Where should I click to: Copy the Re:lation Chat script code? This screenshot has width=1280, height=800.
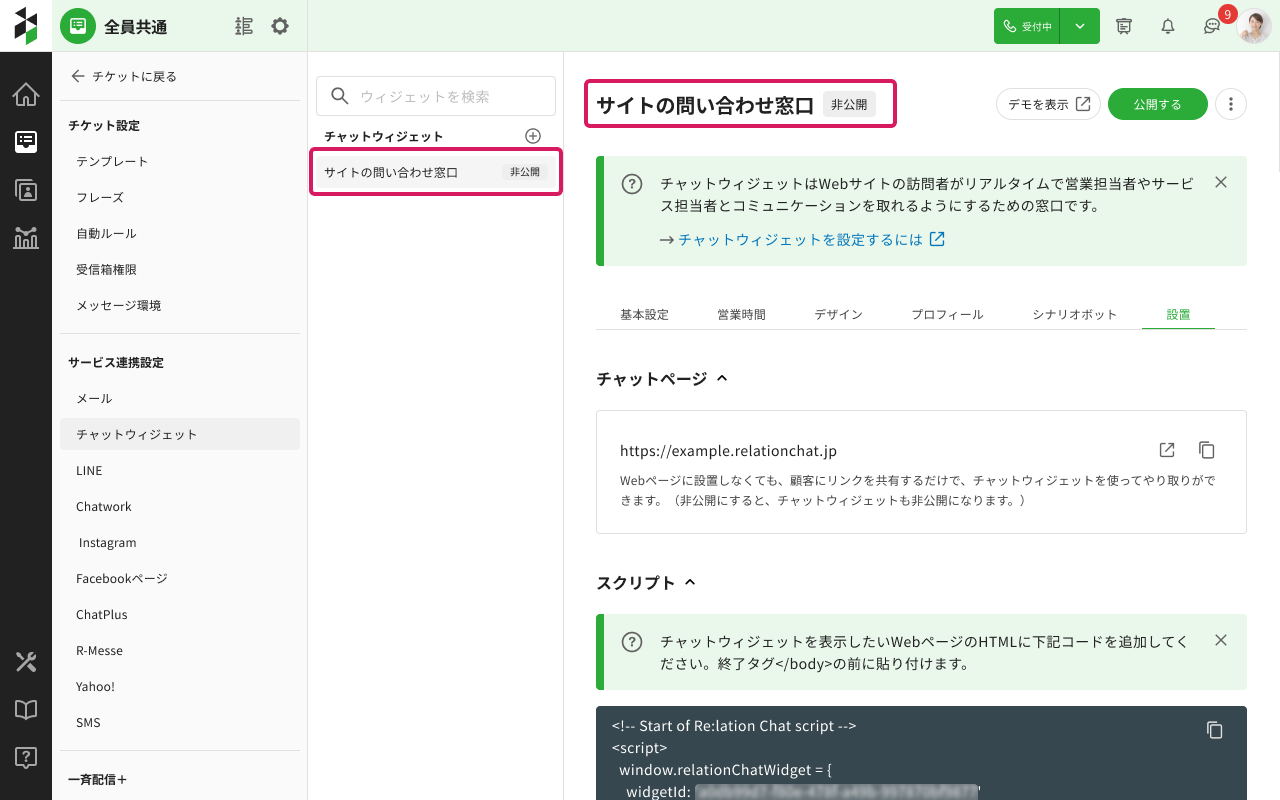point(1214,730)
